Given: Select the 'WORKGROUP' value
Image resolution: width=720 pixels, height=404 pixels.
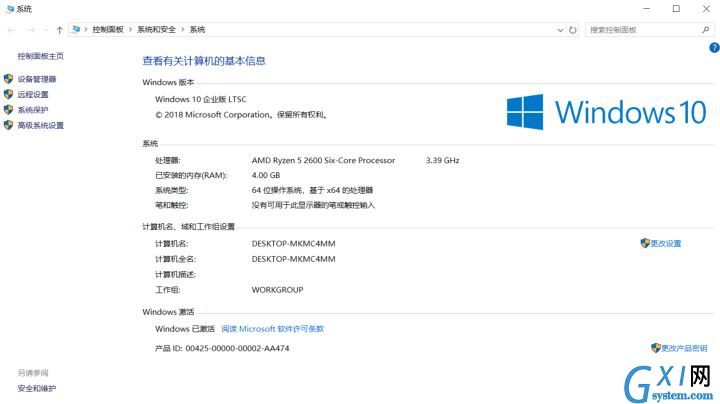Looking at the screenshot, I should coord(277,290).
